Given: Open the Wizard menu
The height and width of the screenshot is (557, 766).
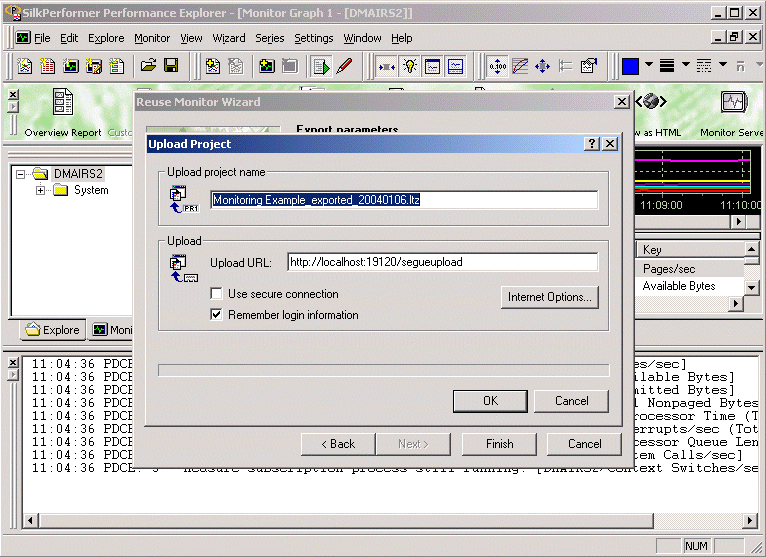Looking at the screenshot, I should (x=229, y=38).
